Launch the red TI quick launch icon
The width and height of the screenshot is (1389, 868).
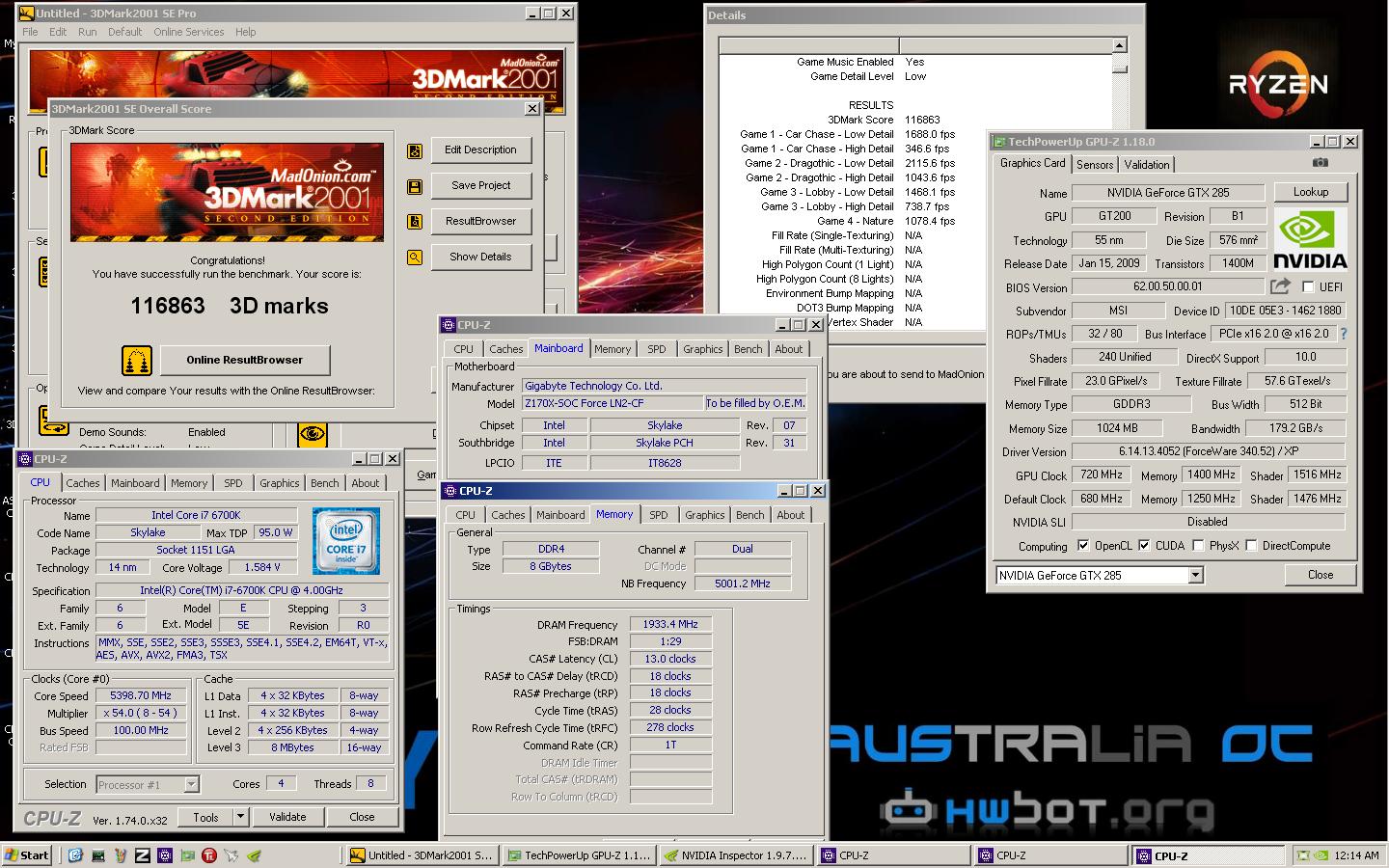[208, 854]
